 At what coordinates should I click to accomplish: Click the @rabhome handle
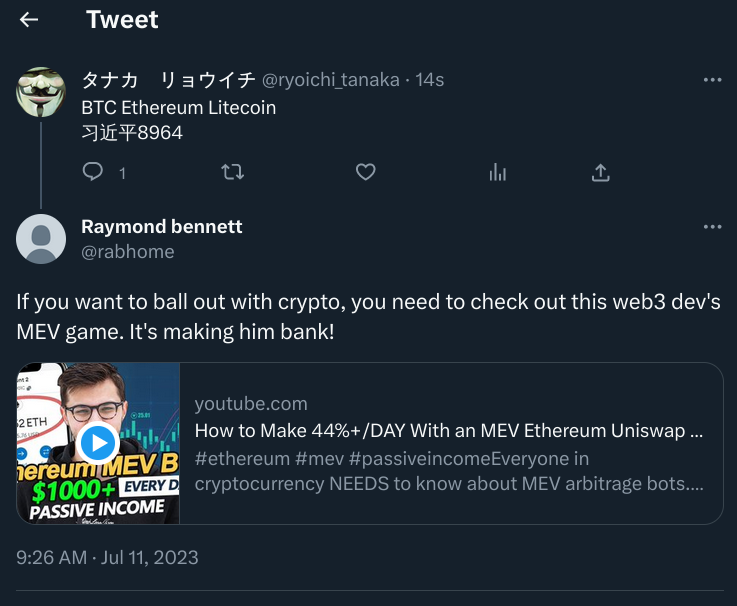point(128,252)
